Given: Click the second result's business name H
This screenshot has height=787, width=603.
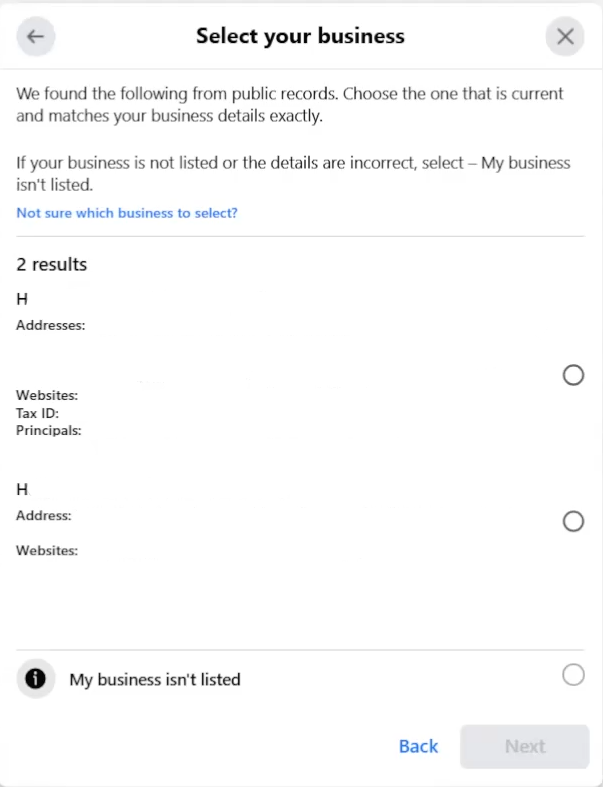Looking at the screenshot, I should click(22, 490).
